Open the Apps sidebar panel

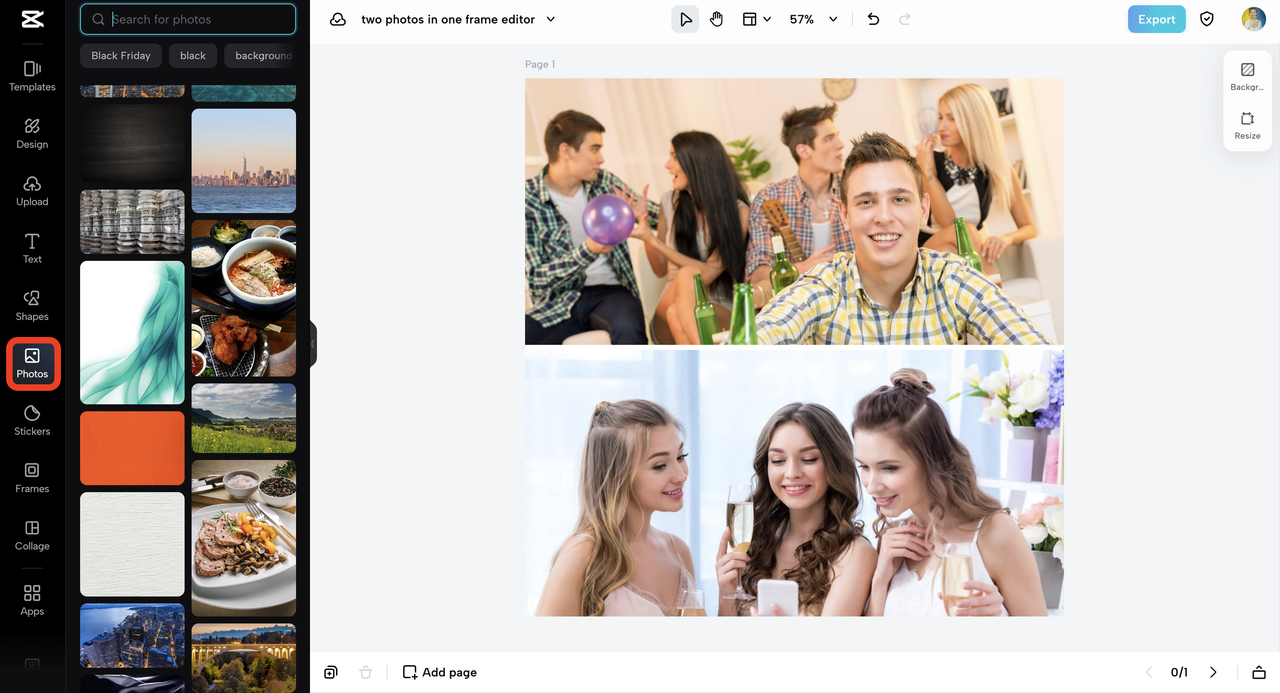pyautogui.click(x=32, y=601)
